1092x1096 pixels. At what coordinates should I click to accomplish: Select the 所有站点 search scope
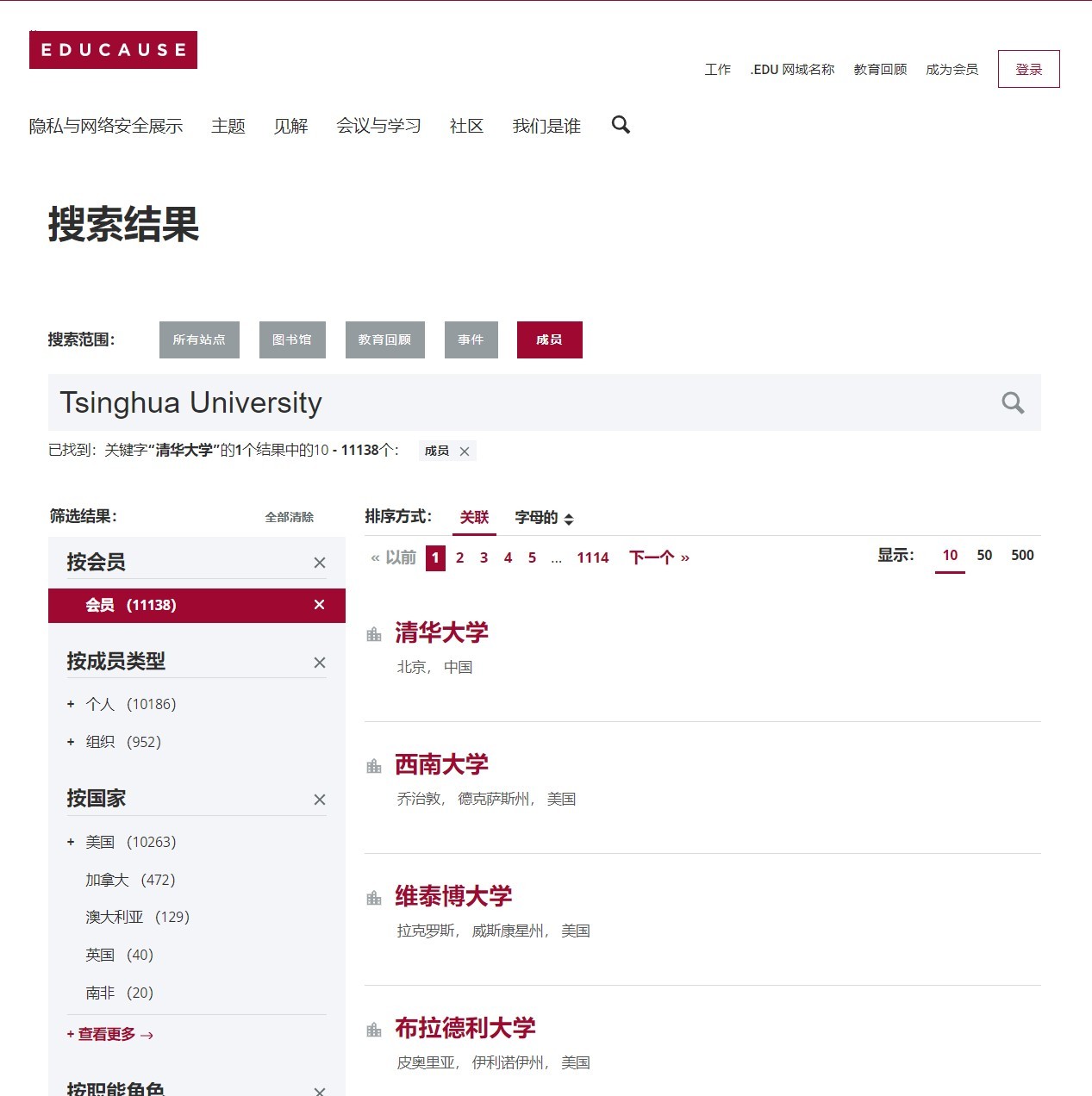tap(199, 339)
